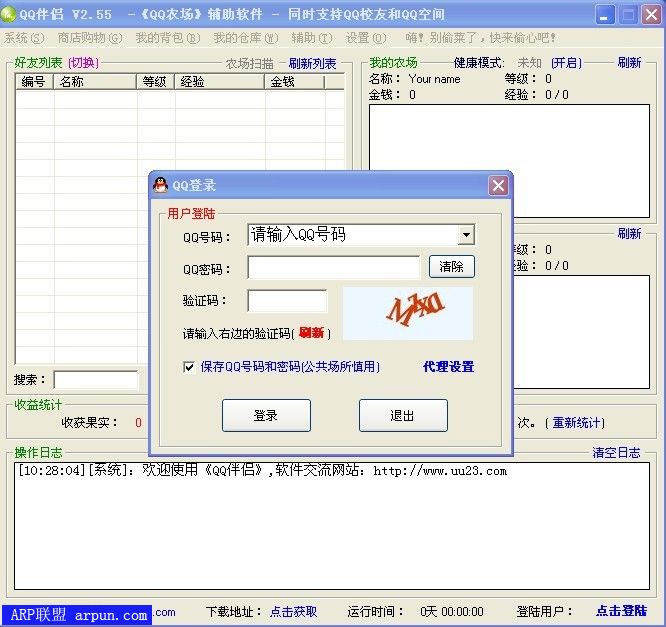The image size is (666, 627).
Task: Click 清空日志 link
Action: pos(616,452)
